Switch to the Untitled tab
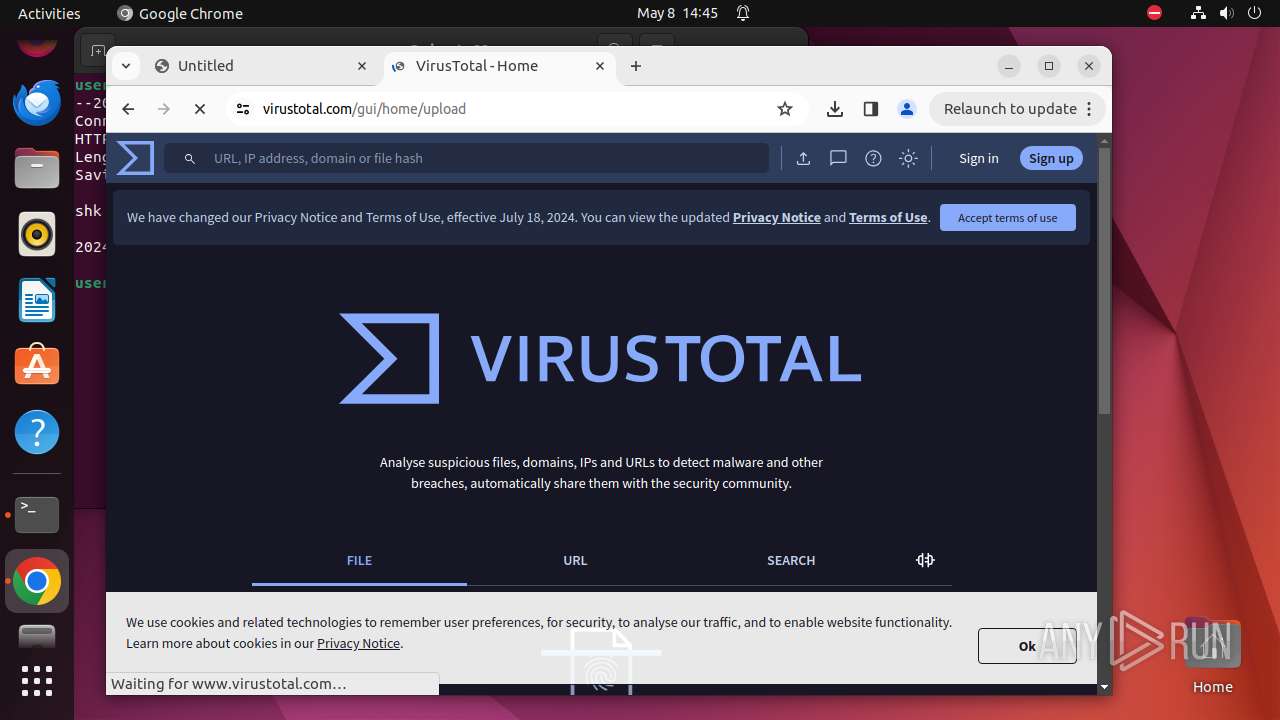 pos(262,66)
